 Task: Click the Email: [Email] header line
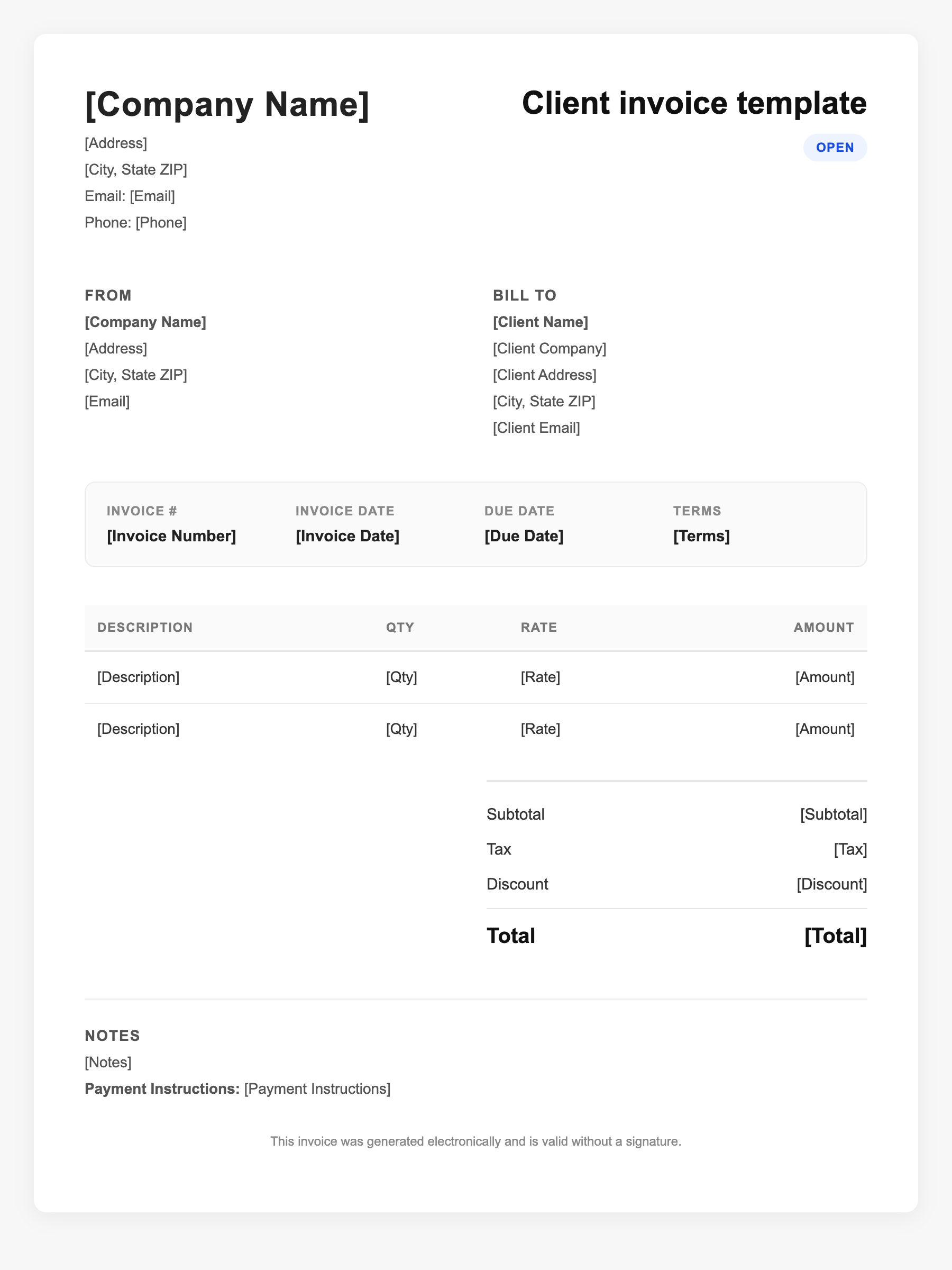click(130, 196)
